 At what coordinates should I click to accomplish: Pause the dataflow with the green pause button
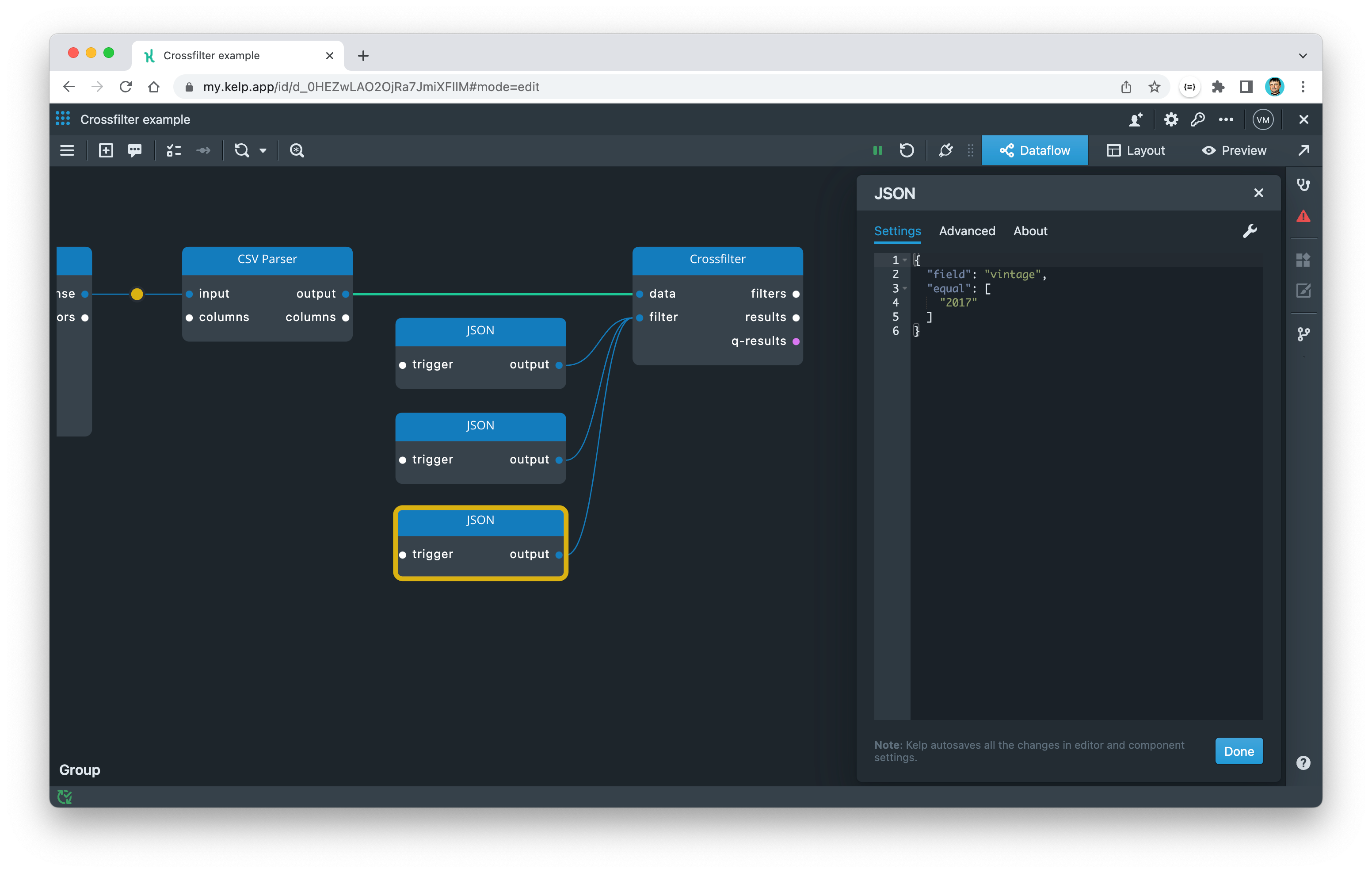click(x=877, y=150)
